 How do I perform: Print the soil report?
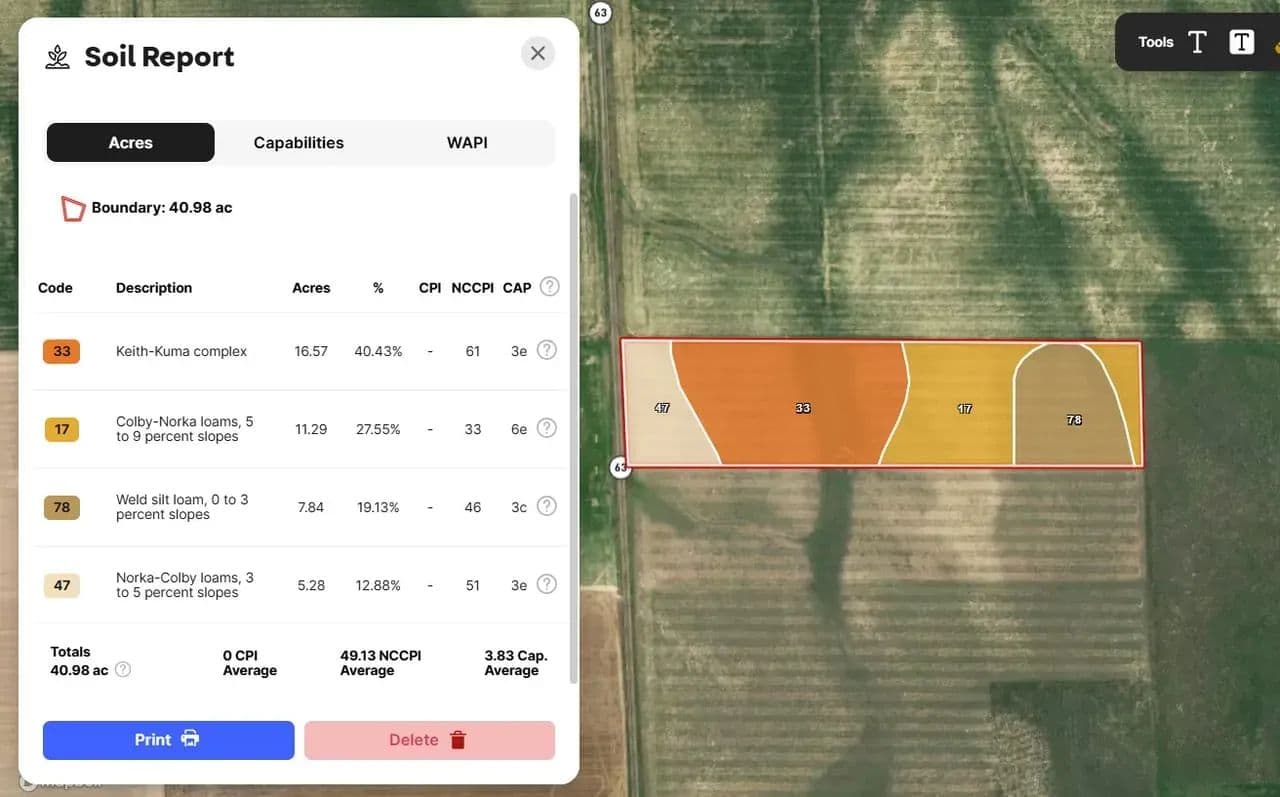tap(168, 740)
